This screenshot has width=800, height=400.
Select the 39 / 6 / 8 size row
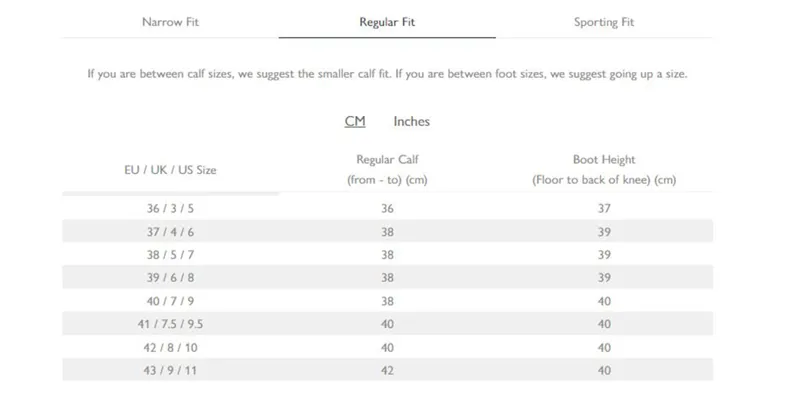pos(388,278)
